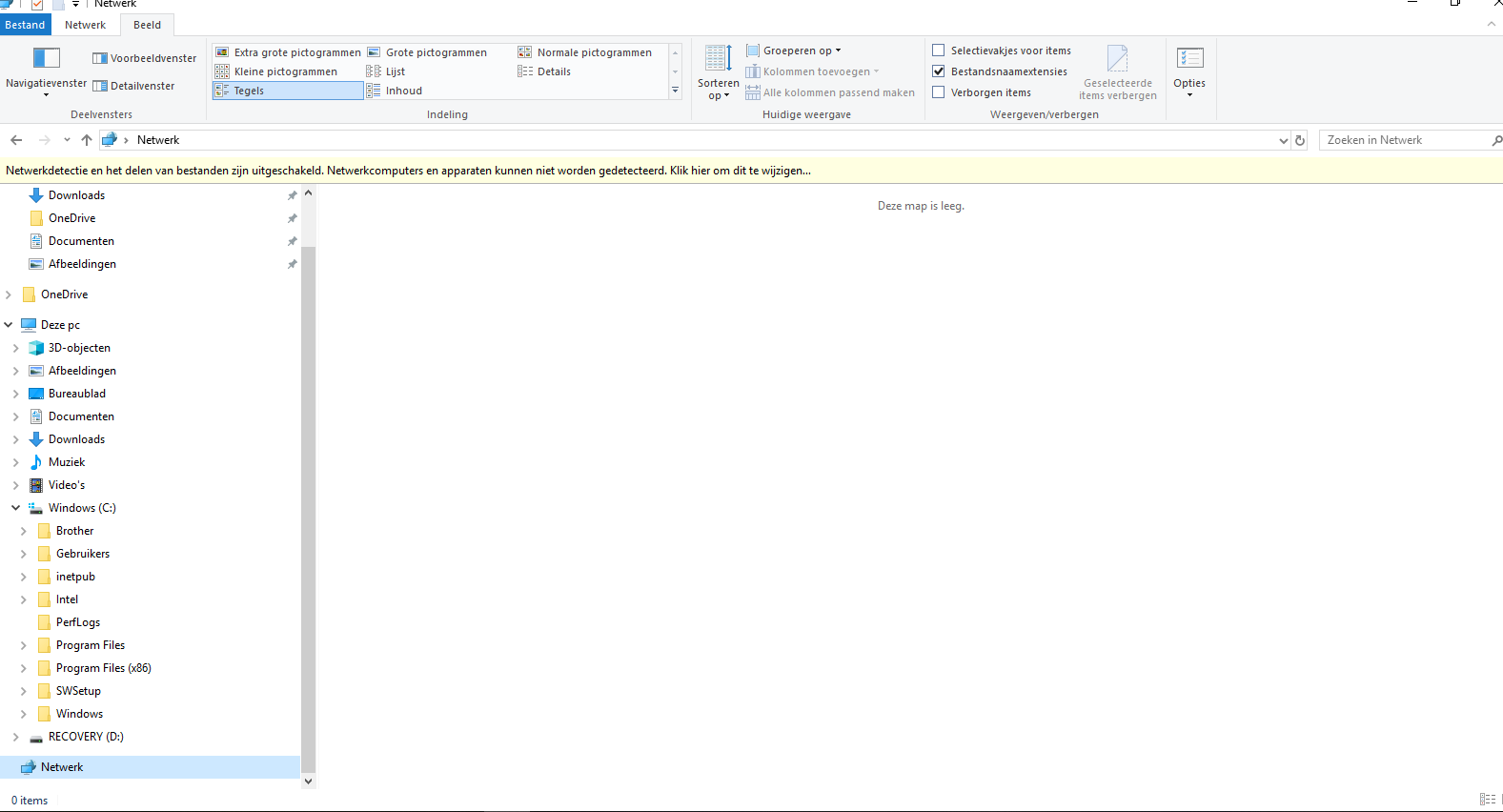Screen dimensions: 1503x812
Task: Click refresh icon beside address bar
Action: click(x=1300, y=140)
